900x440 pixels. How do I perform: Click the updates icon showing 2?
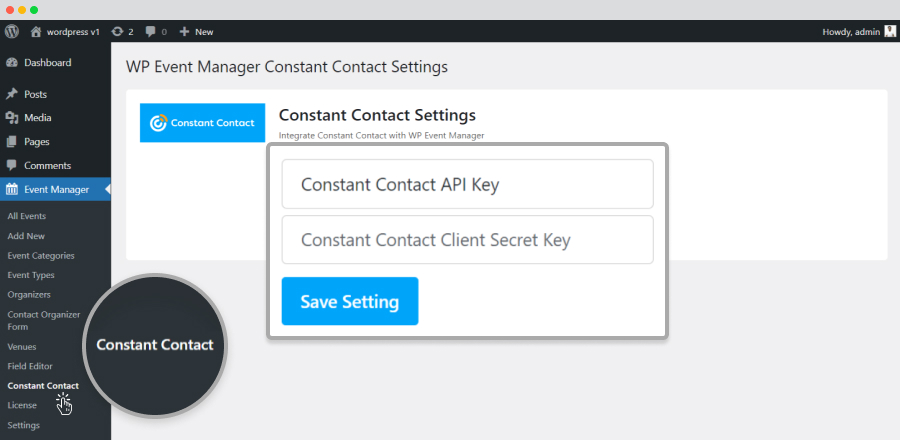click(x=122, y=32)
